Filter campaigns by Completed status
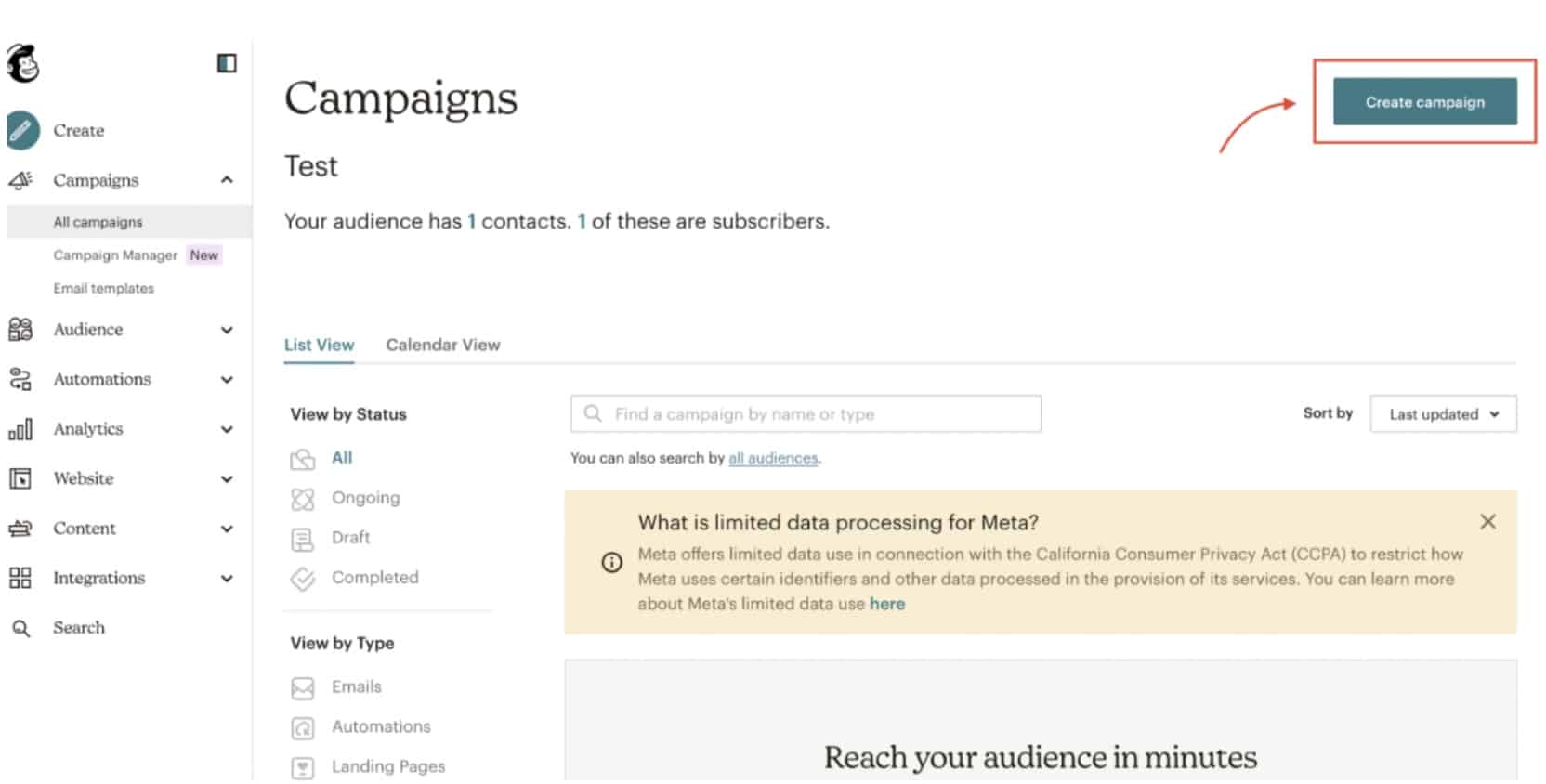Viewport: 1546px width, 784px height. (x=374, y=578)
